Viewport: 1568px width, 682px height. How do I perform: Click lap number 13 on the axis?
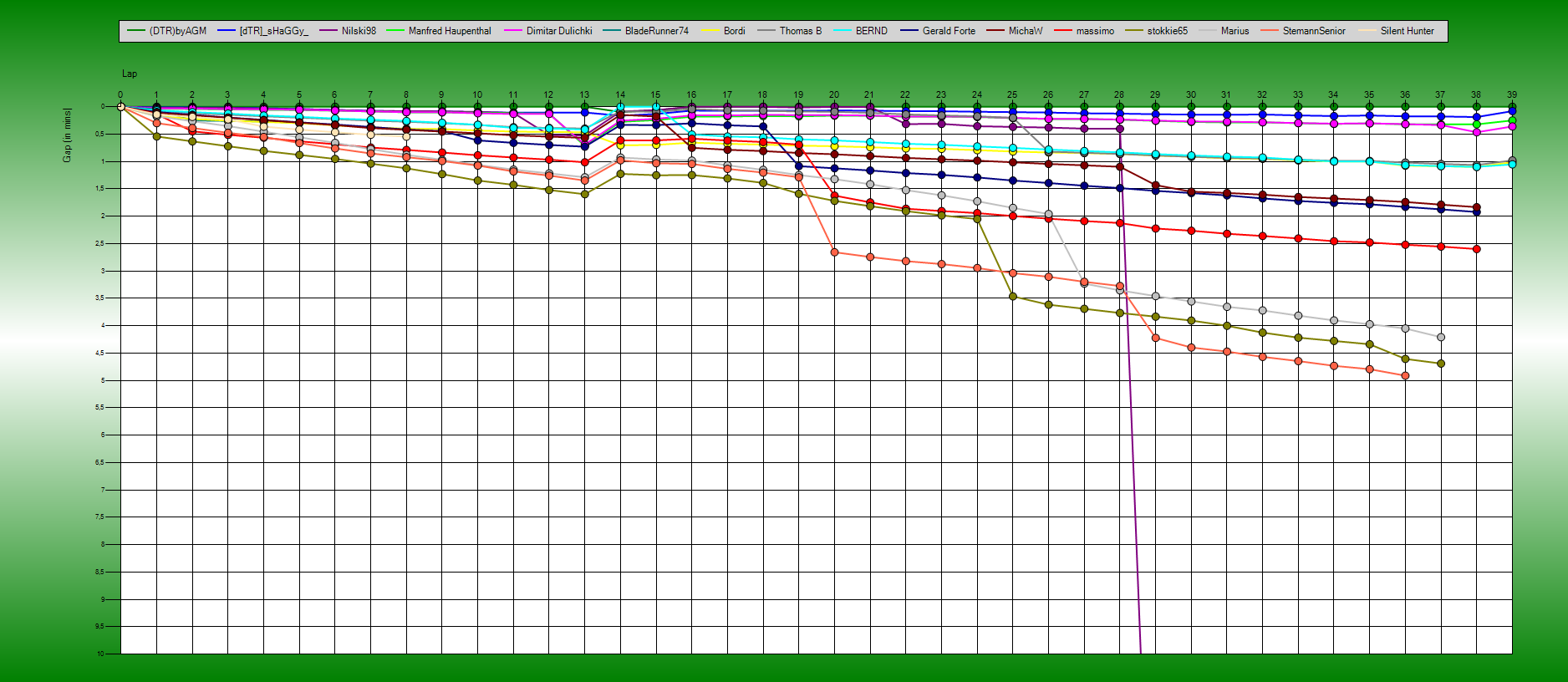point(584,95)
